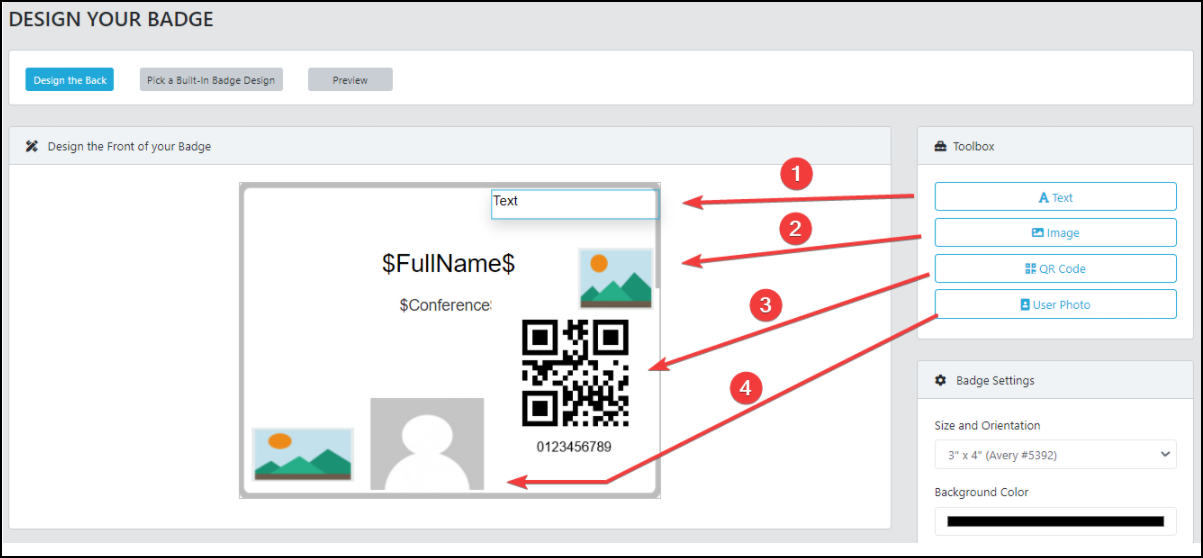The width and height of the screenshot is (1203, 558).
Task: Select the $Conference$ placeholder text on badge
Action: 446,305
